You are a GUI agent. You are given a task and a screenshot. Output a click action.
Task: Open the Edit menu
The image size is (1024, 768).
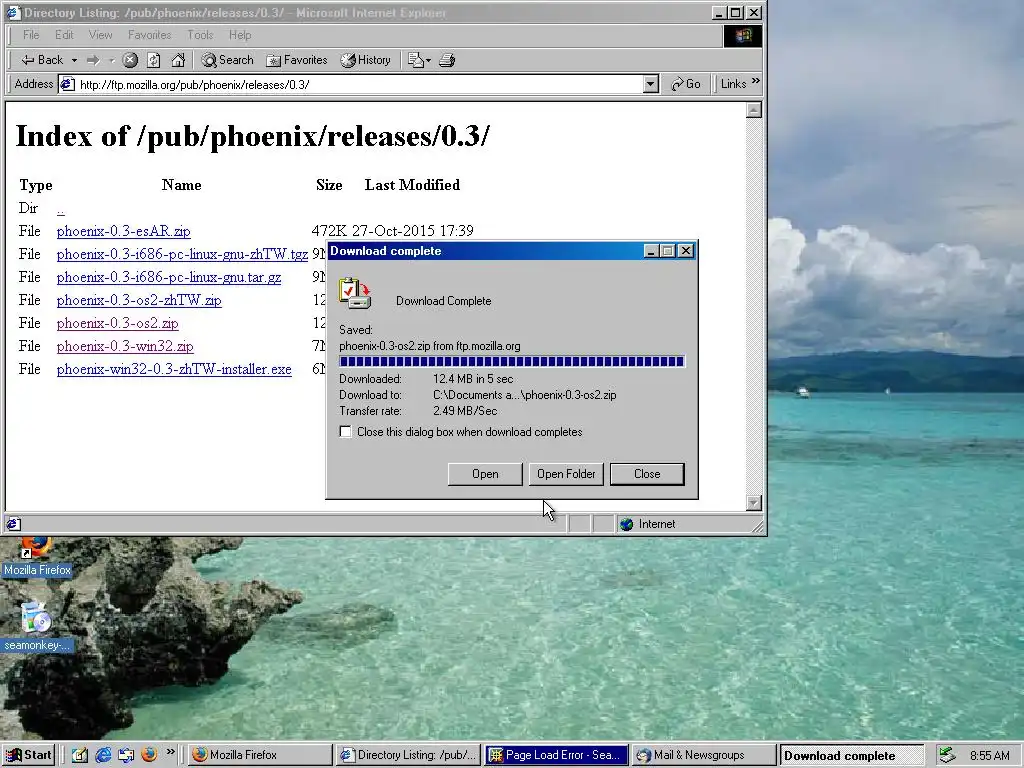[x=64, y=35]
